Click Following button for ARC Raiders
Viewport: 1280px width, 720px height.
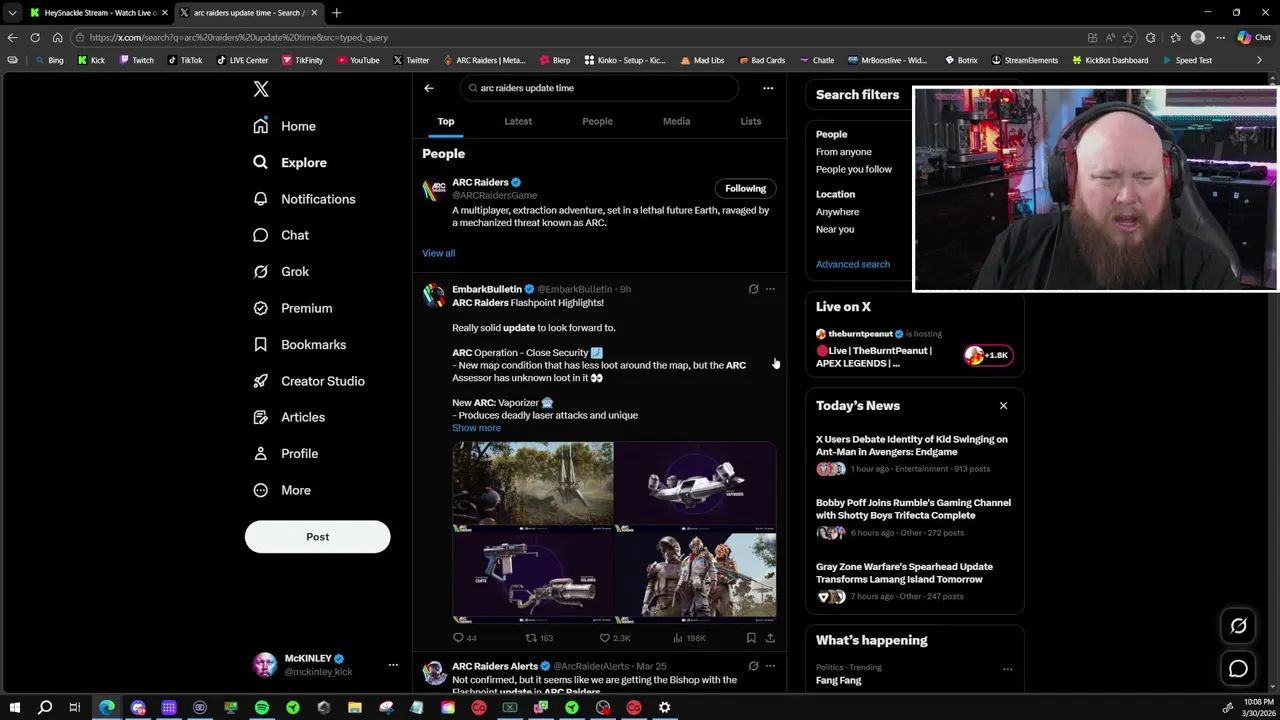tap(745, 188)
